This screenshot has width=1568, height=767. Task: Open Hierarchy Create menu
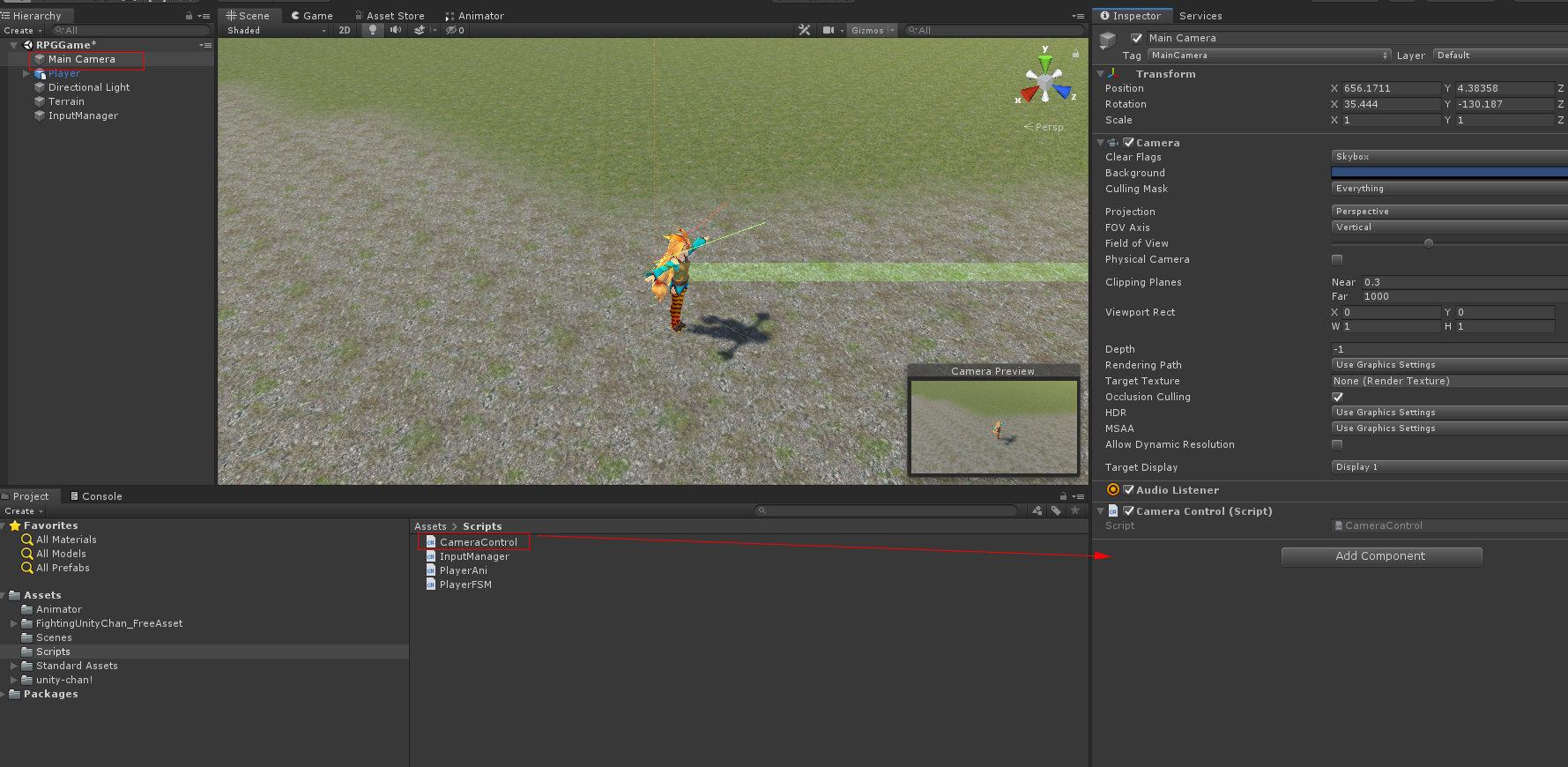tap(23, 30)
